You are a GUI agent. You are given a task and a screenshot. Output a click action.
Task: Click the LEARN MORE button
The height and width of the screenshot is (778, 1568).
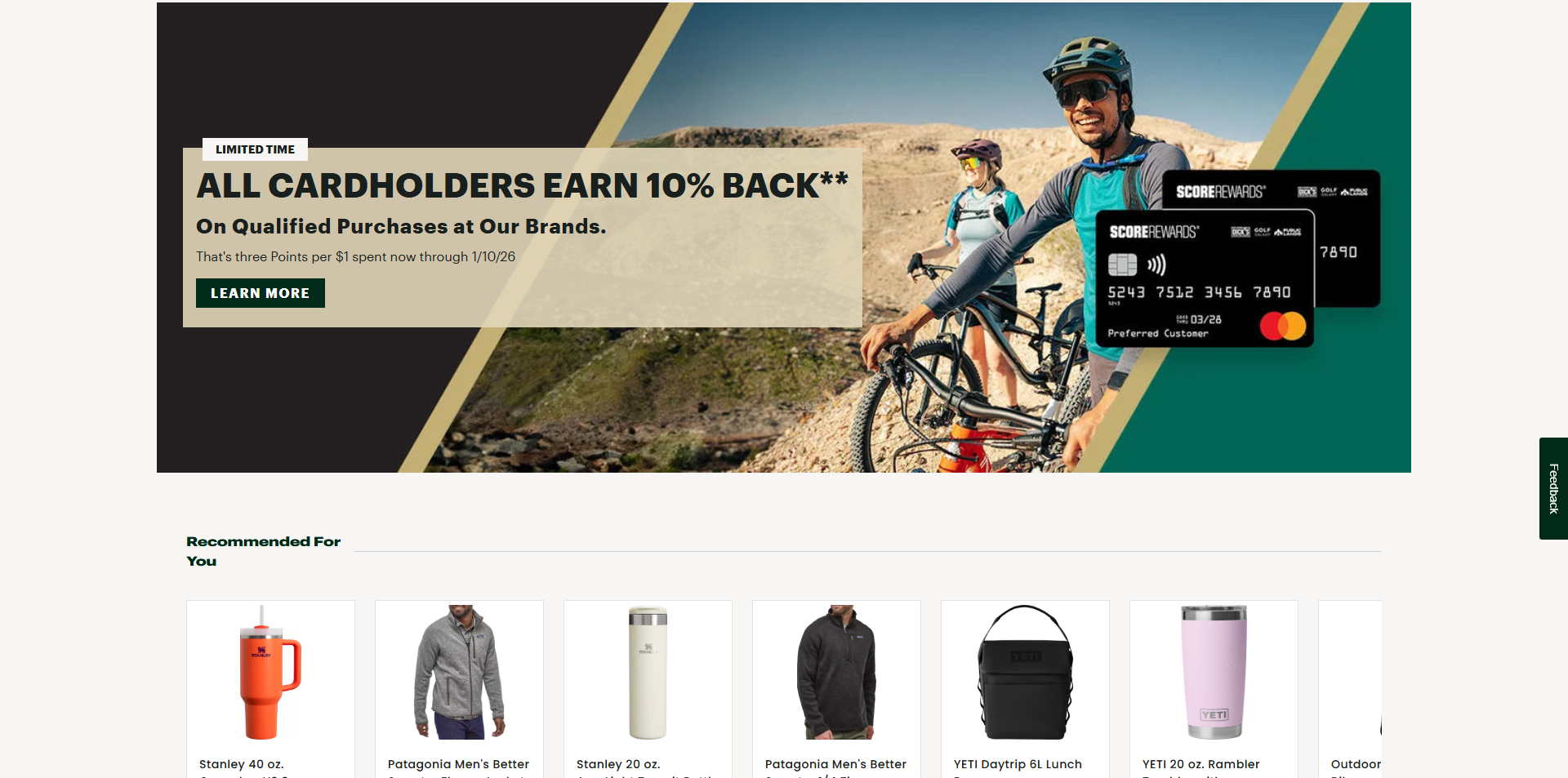pos(260,293)
